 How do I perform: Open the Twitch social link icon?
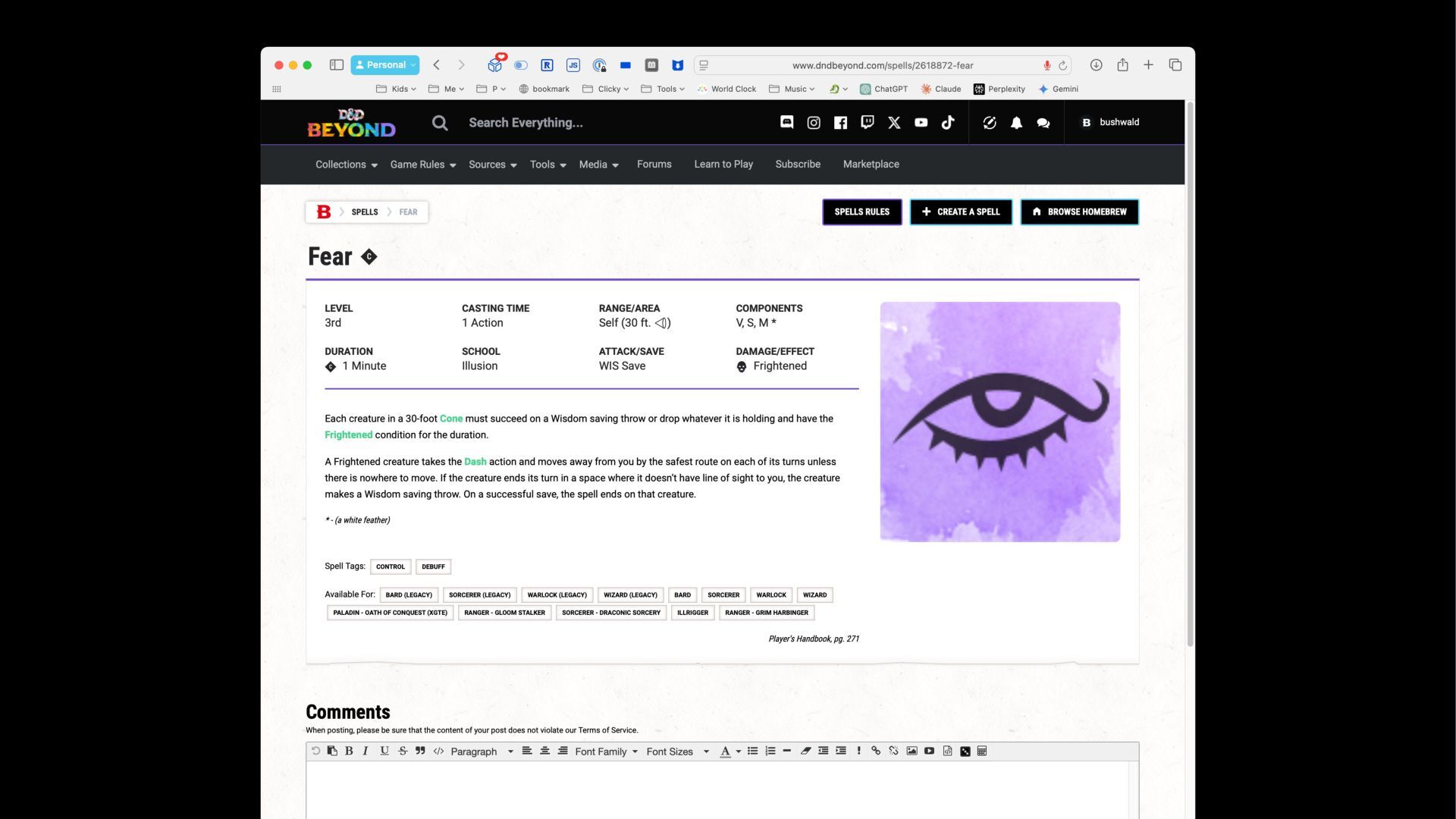pyautogui.click(x=868, y=123)
